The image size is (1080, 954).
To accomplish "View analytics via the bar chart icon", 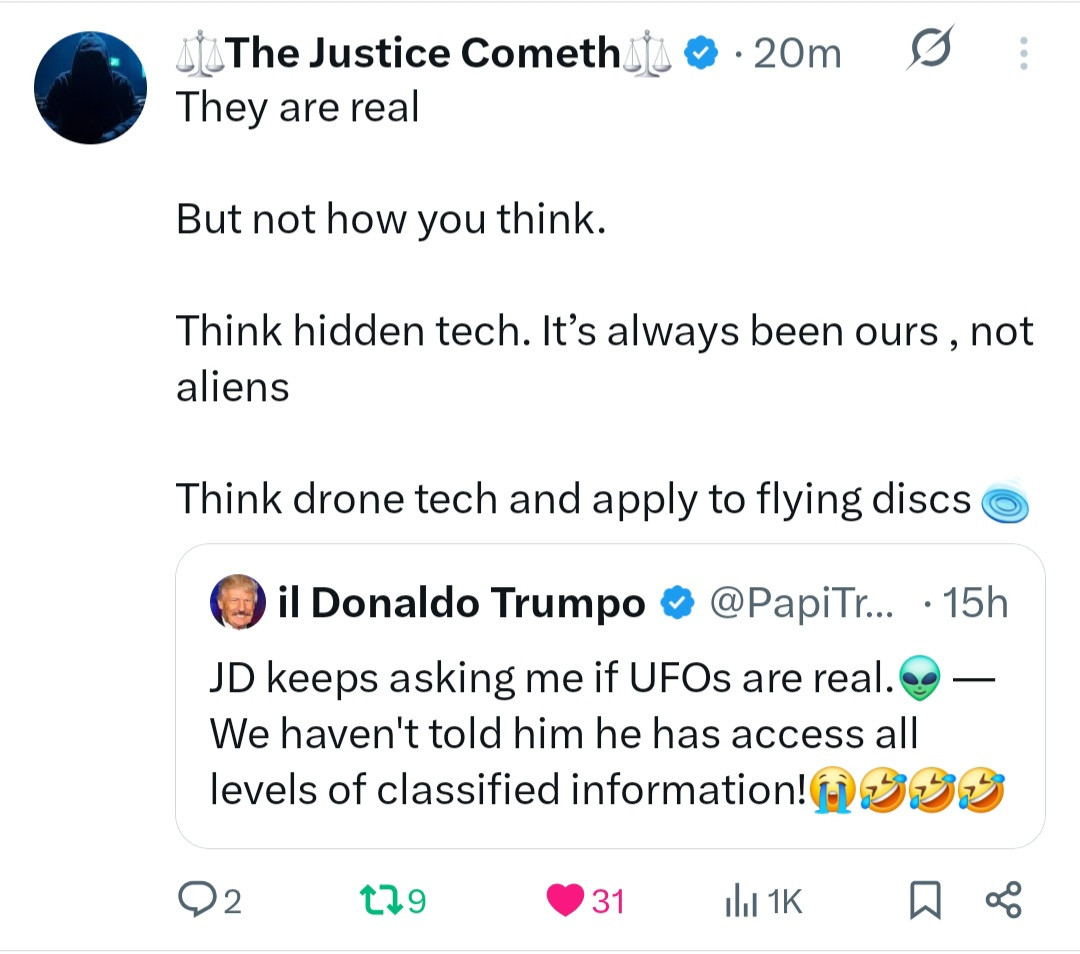I will click(737, 901).
